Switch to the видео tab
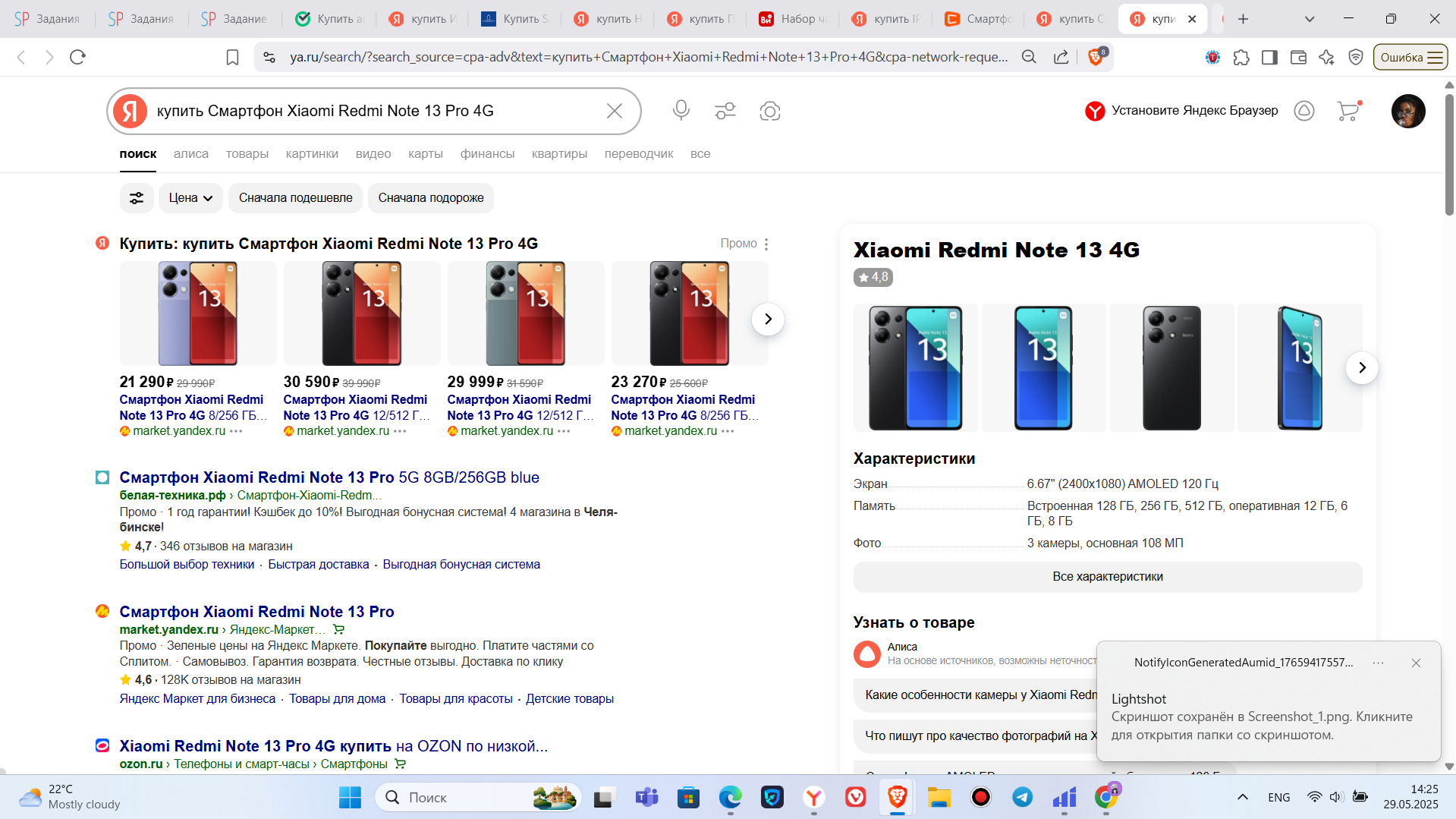 [373, 154]
